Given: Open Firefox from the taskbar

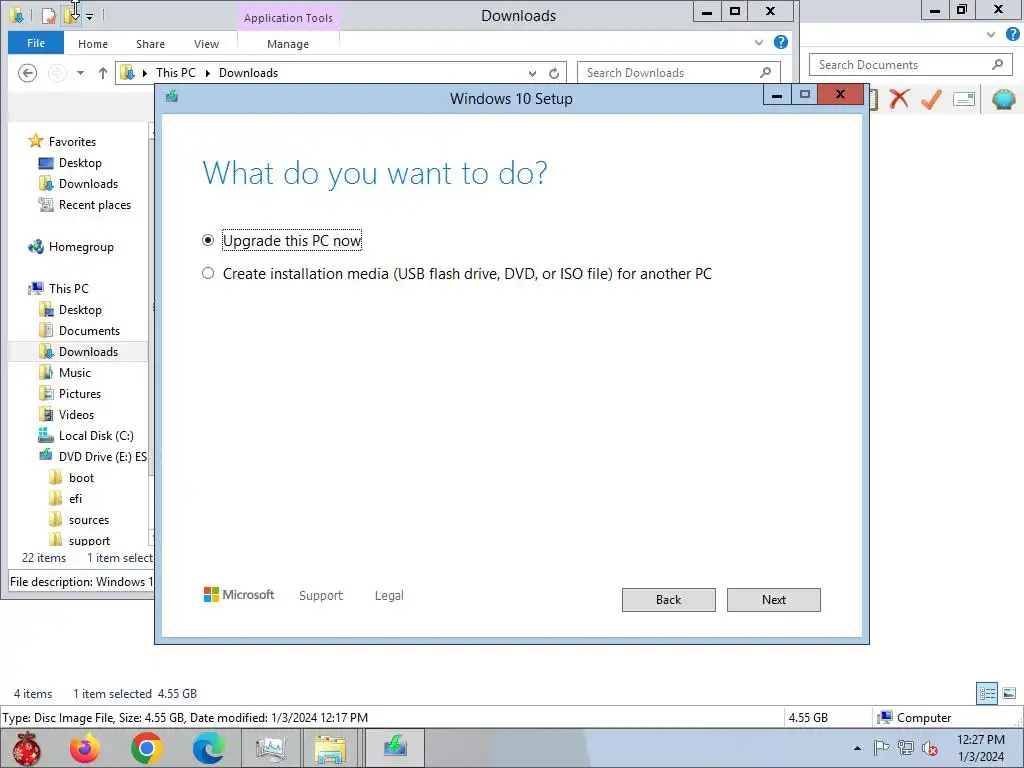Looking at the screenshot, I should [85, 748].
